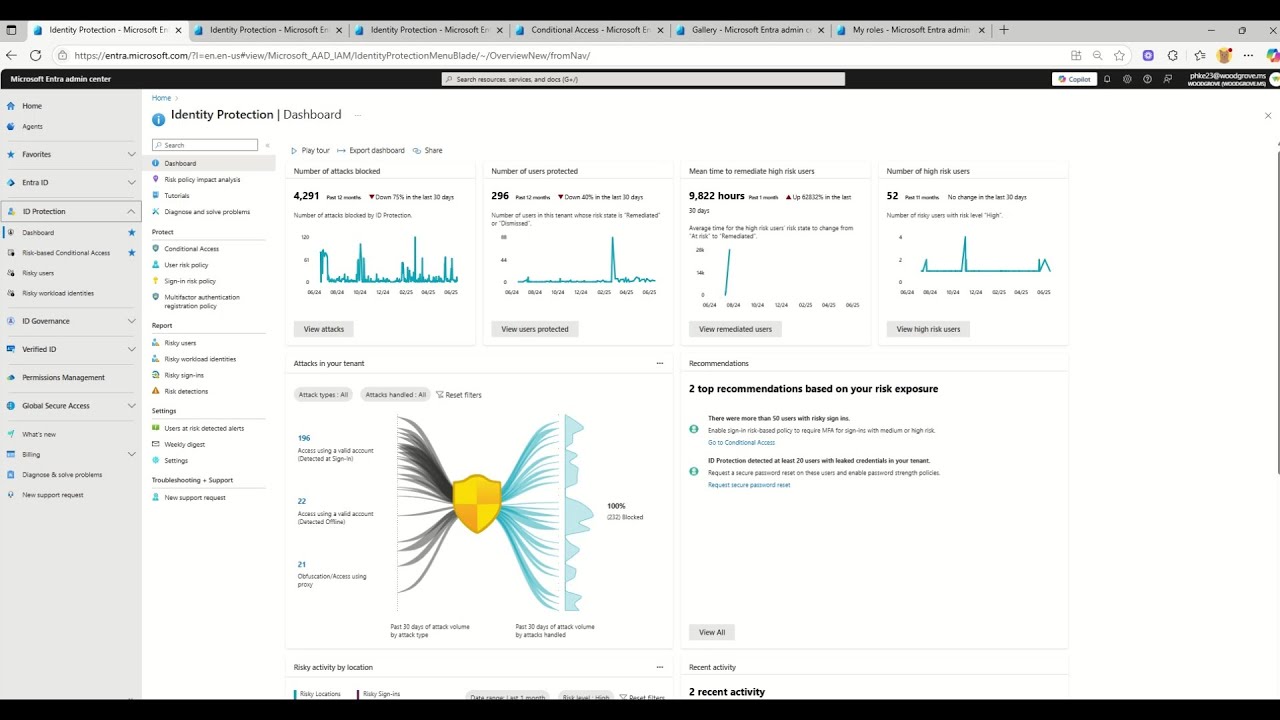Open Risk-based Conditional Access in the sidebar

tap(66, 253)
